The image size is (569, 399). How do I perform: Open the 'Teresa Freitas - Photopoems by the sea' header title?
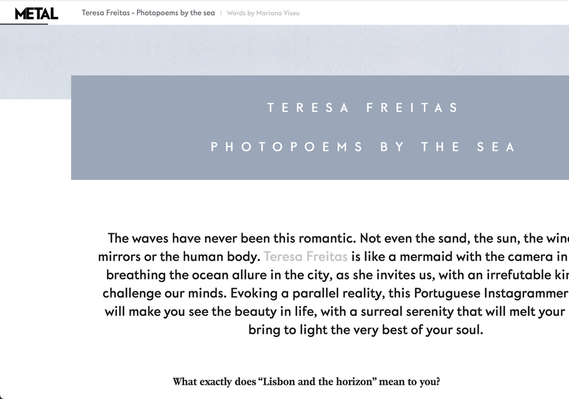click(x=148, y=13)
